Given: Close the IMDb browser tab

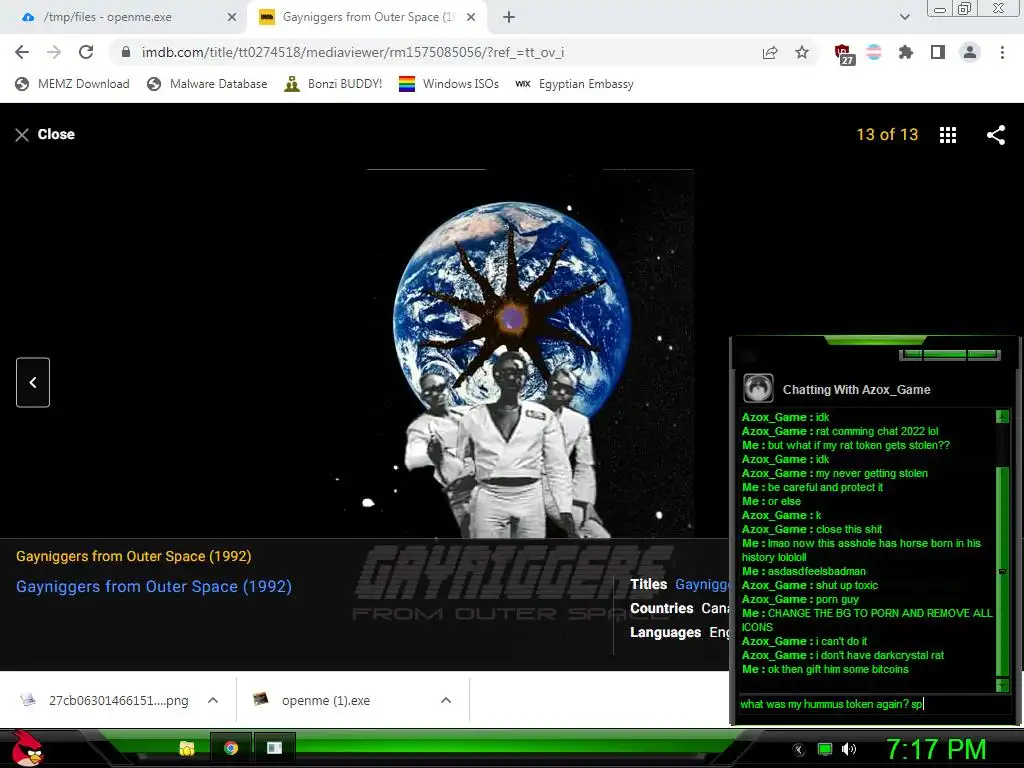Looking at the screenshot, I should 471,18.
